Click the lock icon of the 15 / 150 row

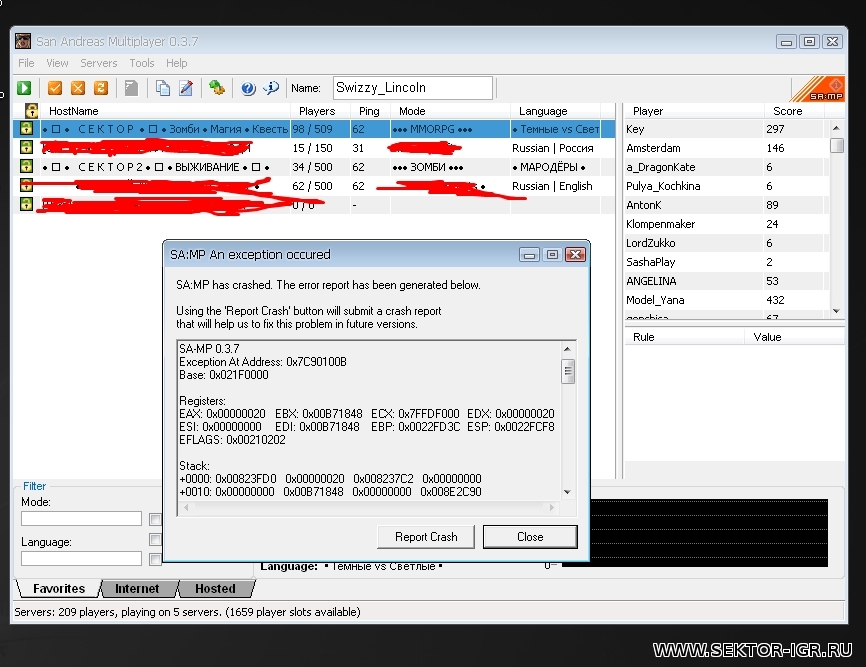pyautogui.click(x=26, y=147)
